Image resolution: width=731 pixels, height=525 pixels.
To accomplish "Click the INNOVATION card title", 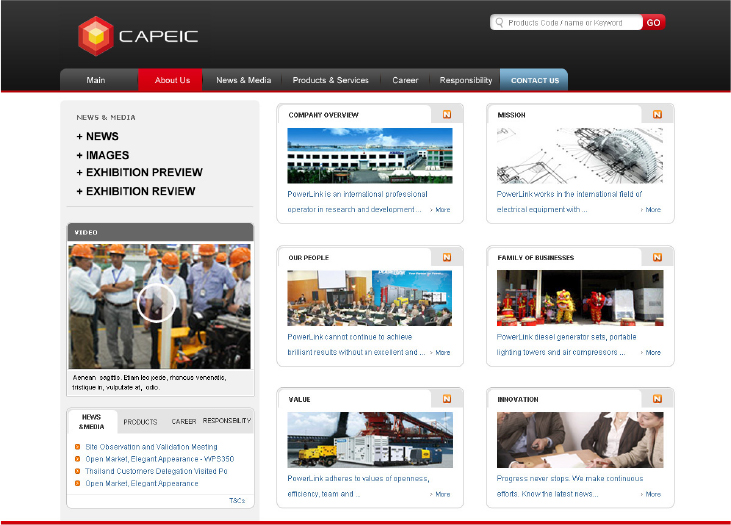I will click(518, 400).
